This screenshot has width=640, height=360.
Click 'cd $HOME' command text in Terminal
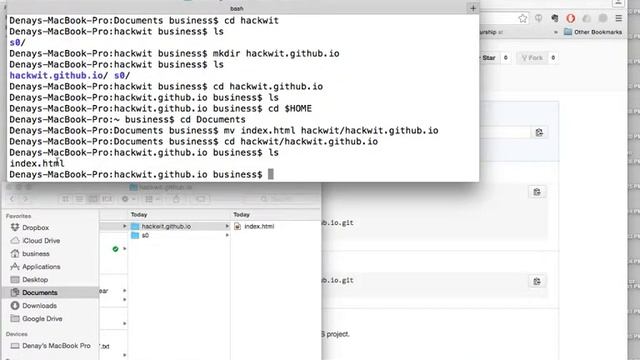(x=289, y=109)
